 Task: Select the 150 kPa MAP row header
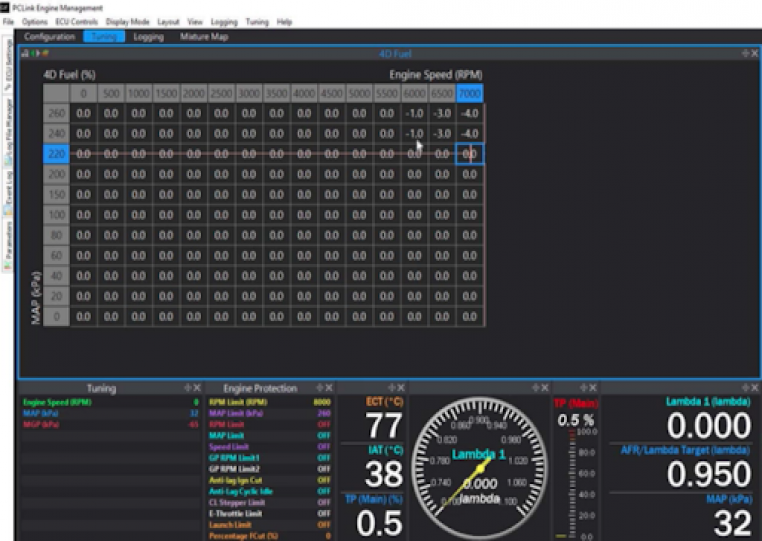[56, 194]
